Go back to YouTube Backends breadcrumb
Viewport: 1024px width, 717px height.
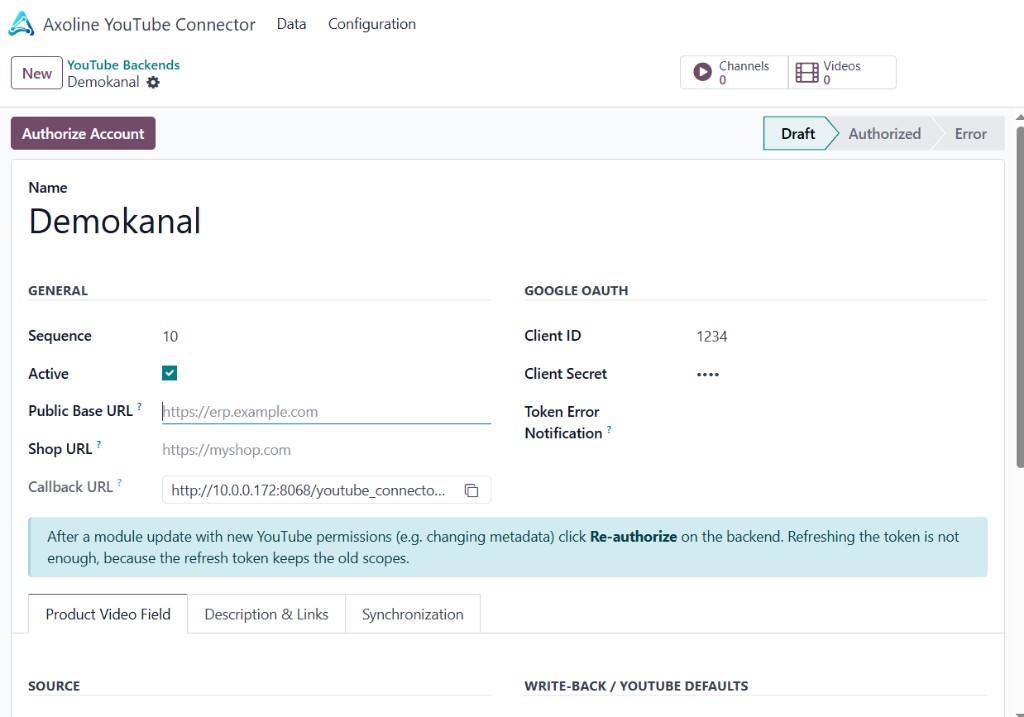click(123, 65)
